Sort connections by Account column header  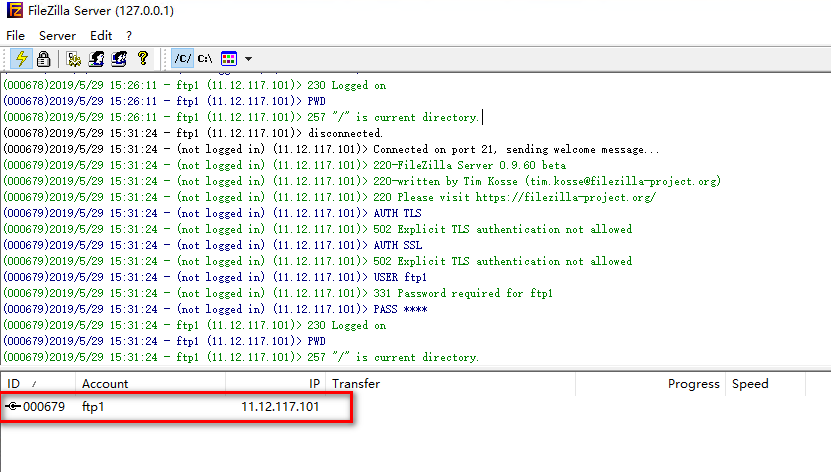[x=151, y=384]
